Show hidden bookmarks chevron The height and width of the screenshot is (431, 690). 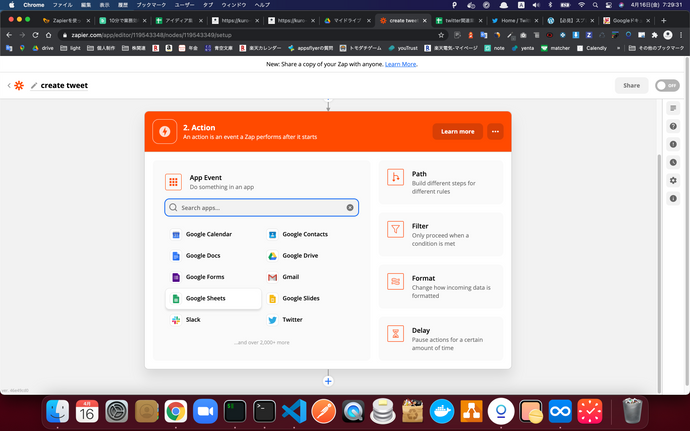pos(618,48)
